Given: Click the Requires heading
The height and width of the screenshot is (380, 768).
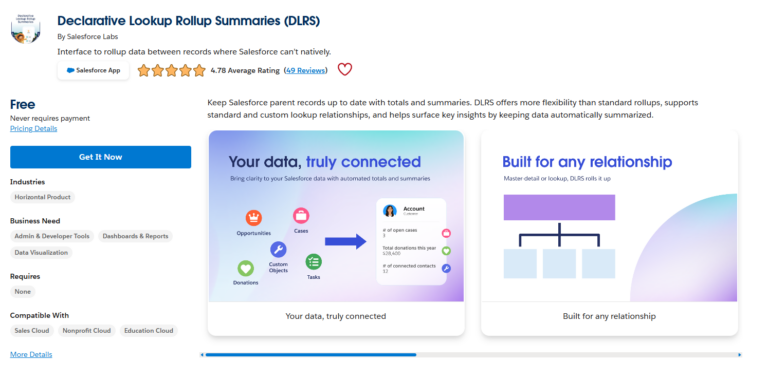Looking at the screenshot, I should [25, 276].
